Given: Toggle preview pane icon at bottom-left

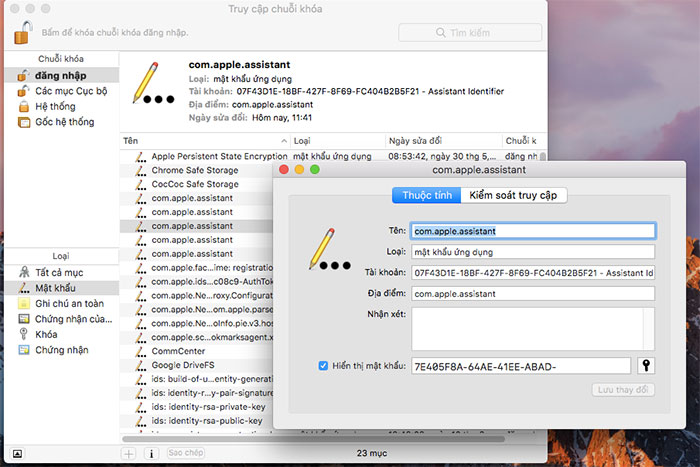Looking at the screenshot, I should (17, 454).
